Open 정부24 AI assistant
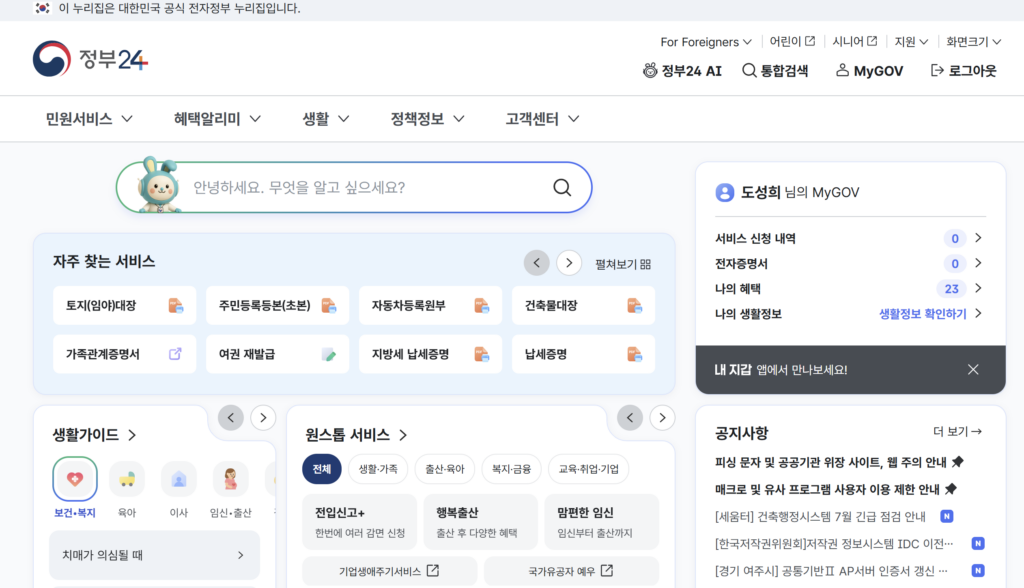This screenshot has width=1024, height=588. coord(682,71)
